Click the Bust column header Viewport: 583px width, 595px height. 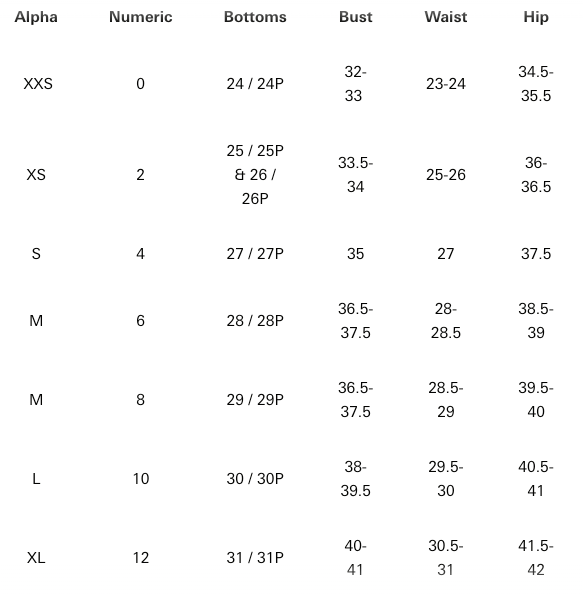click(x=356, y=17)
